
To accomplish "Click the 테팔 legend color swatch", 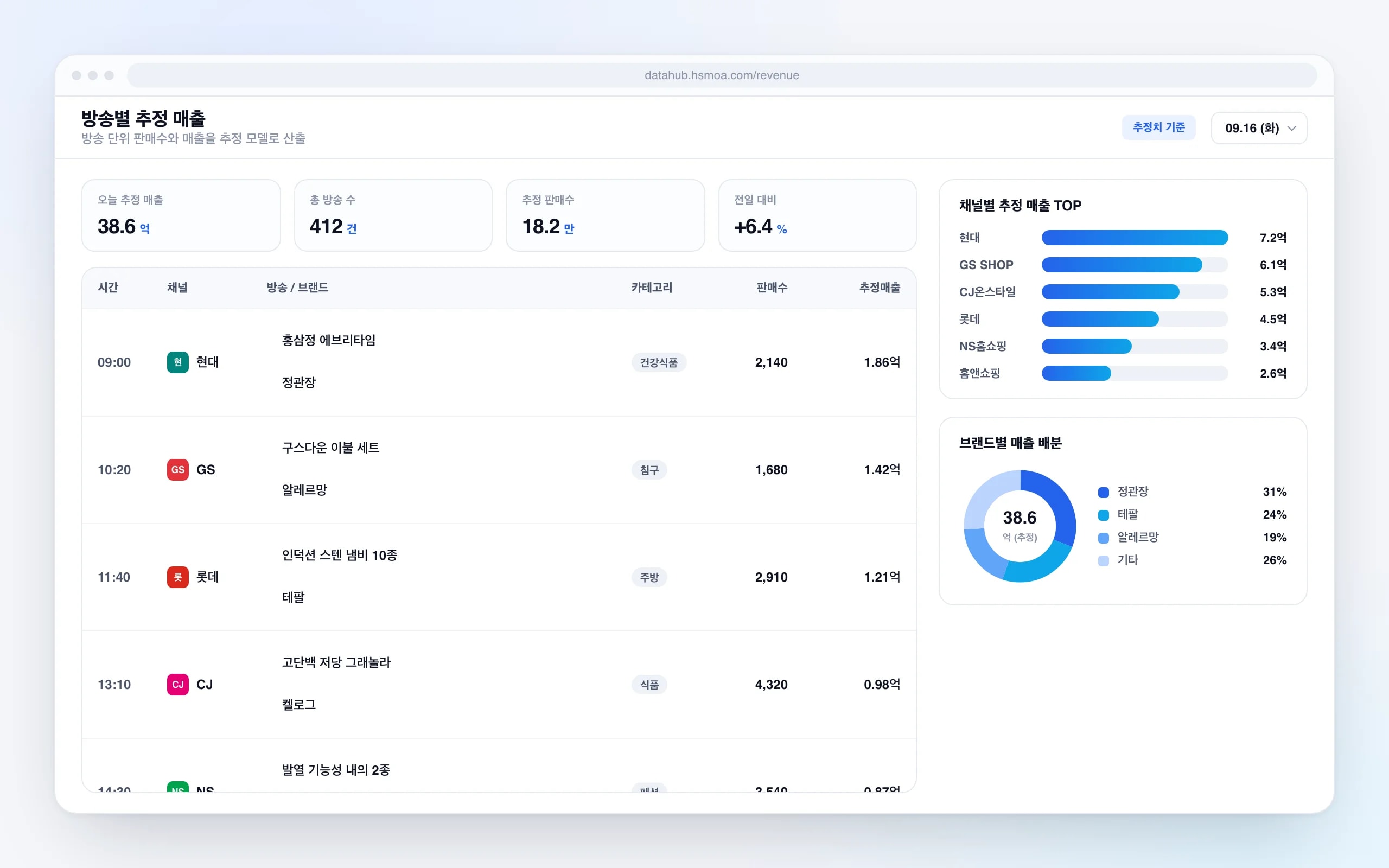I will [x=1103, y=515].
